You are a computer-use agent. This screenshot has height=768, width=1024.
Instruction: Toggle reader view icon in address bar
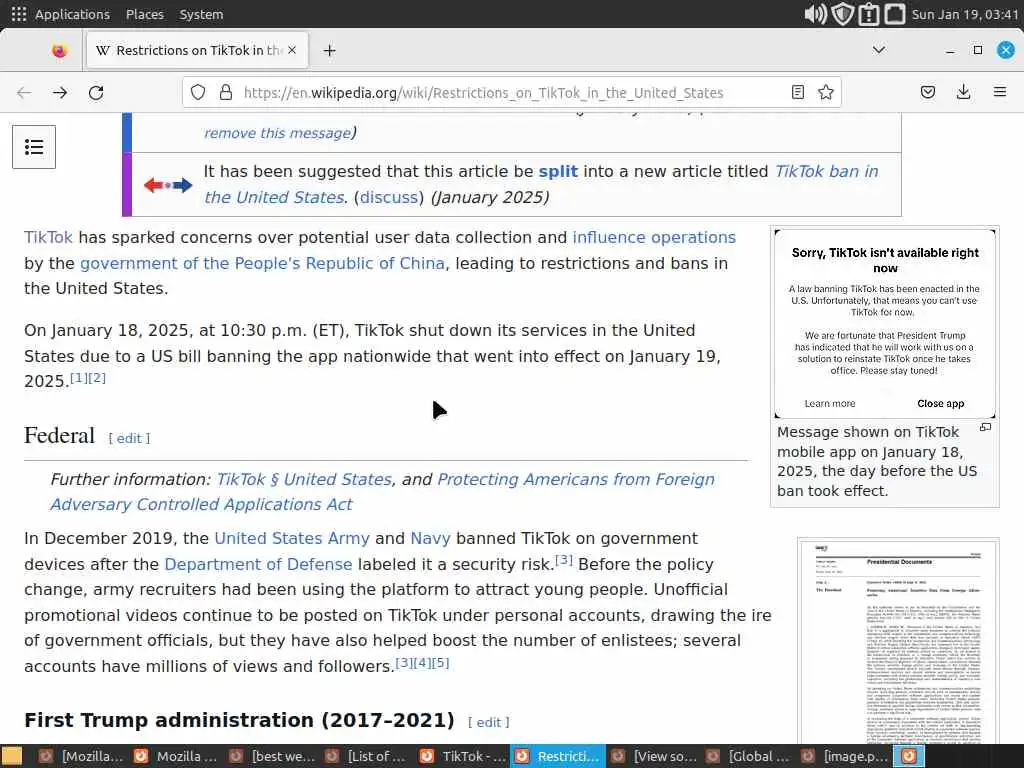coord(797,92)
